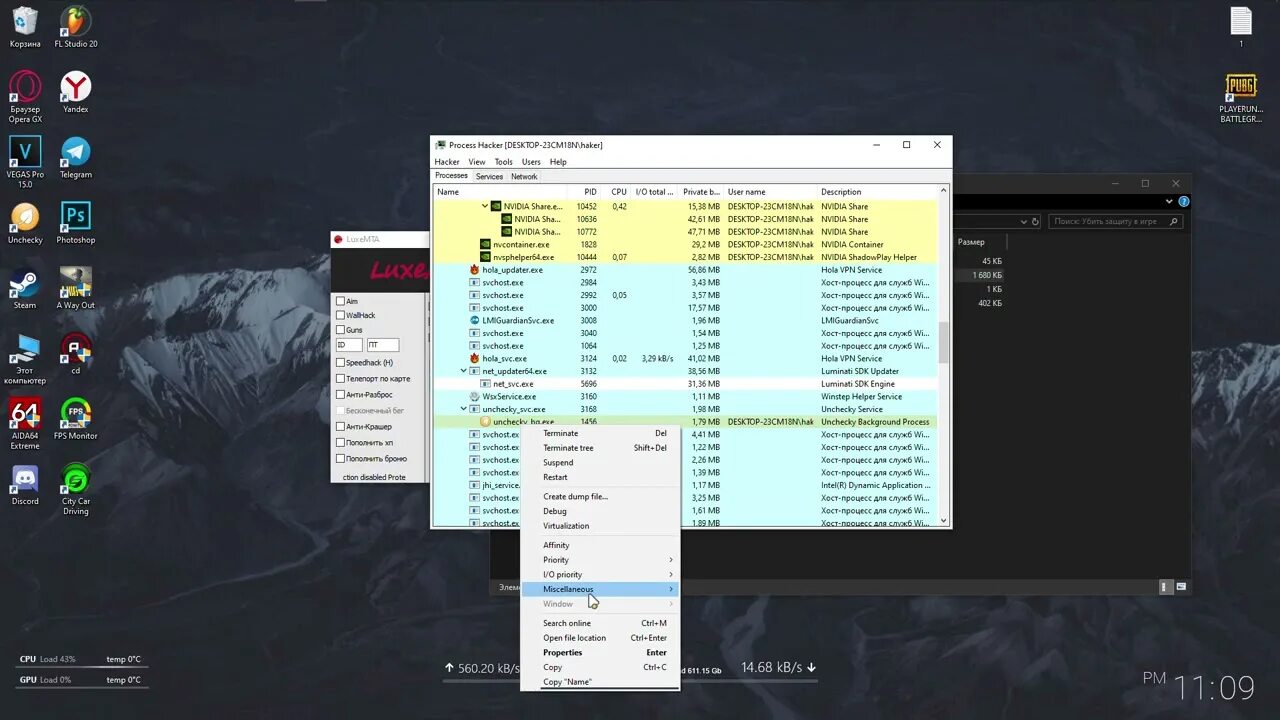Open Unchecky desktop icon
Screen dimensions: 1280x720
point(25,223)
